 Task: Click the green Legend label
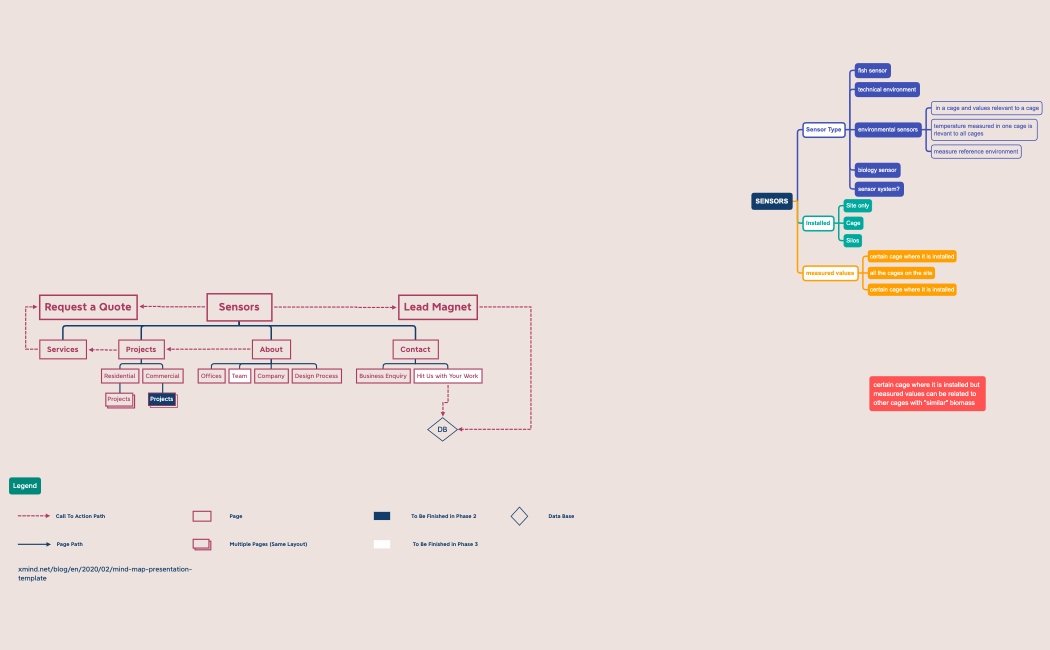click(x=25, y=486)
